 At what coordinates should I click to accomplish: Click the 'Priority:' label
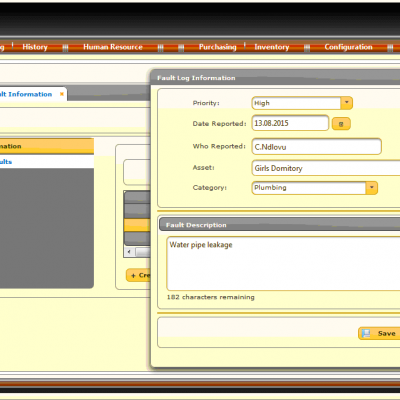click(206, 103)
